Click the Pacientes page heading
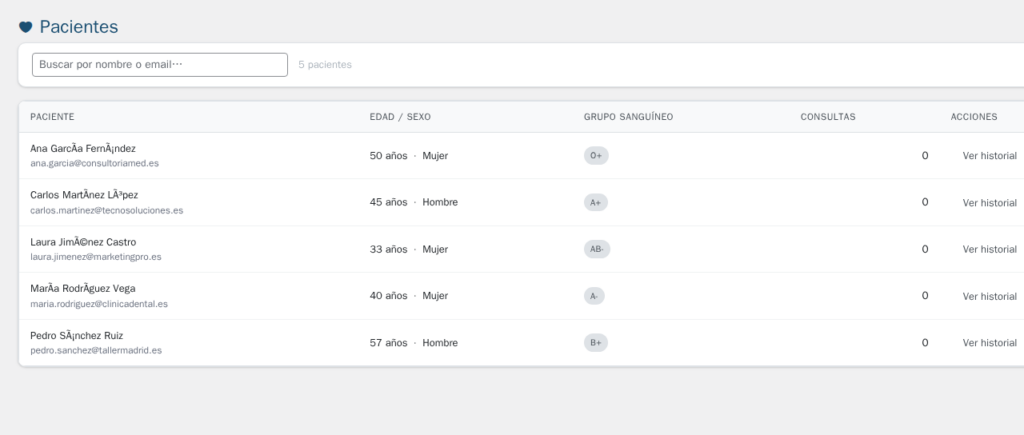This screenshot has height=435, width=1024. (79, 27)
